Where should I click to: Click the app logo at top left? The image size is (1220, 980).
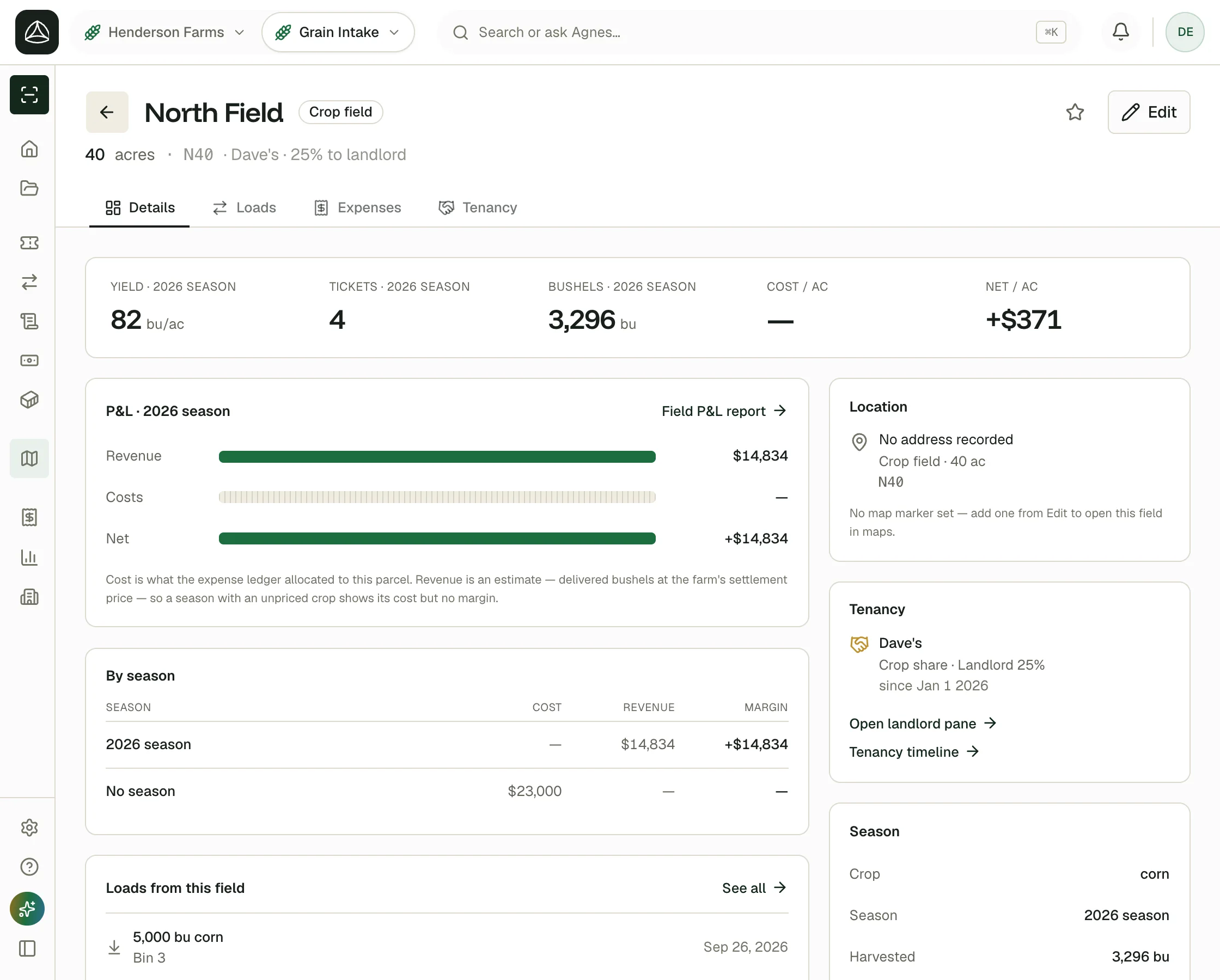[x=37, y=32]
